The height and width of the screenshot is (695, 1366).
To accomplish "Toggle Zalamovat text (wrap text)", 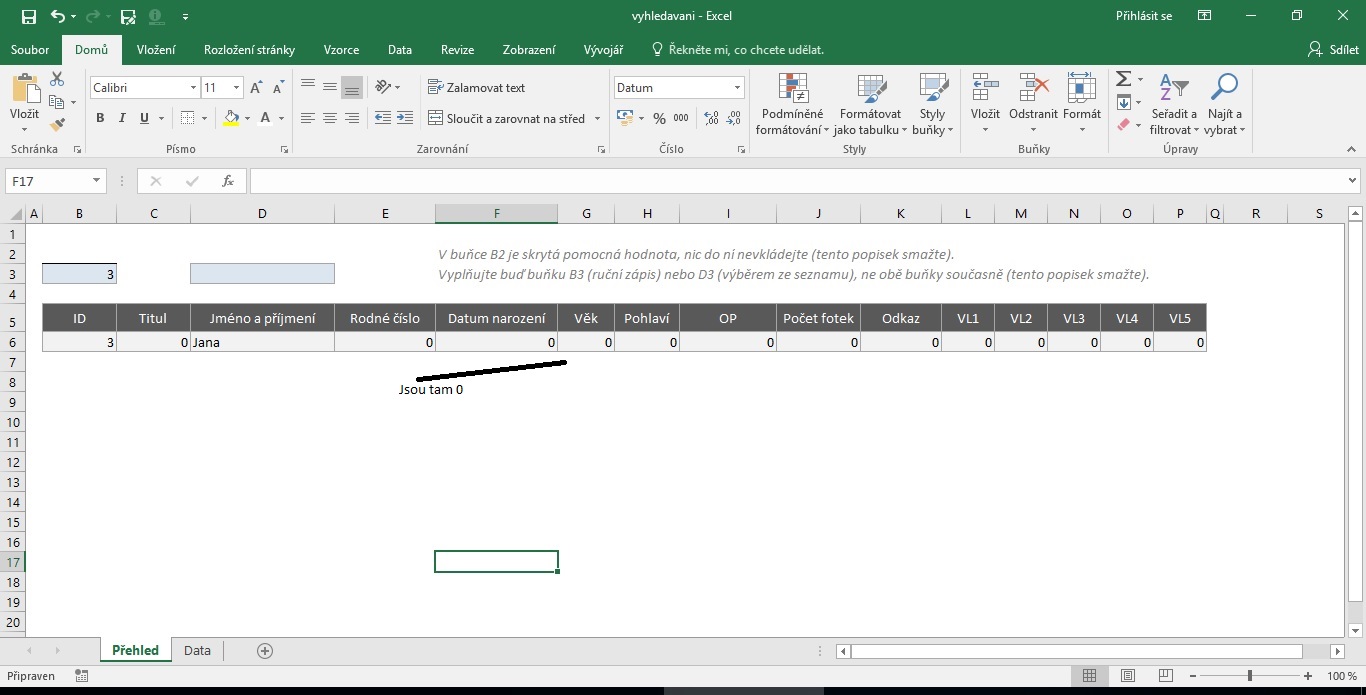I will coord(476,88).
